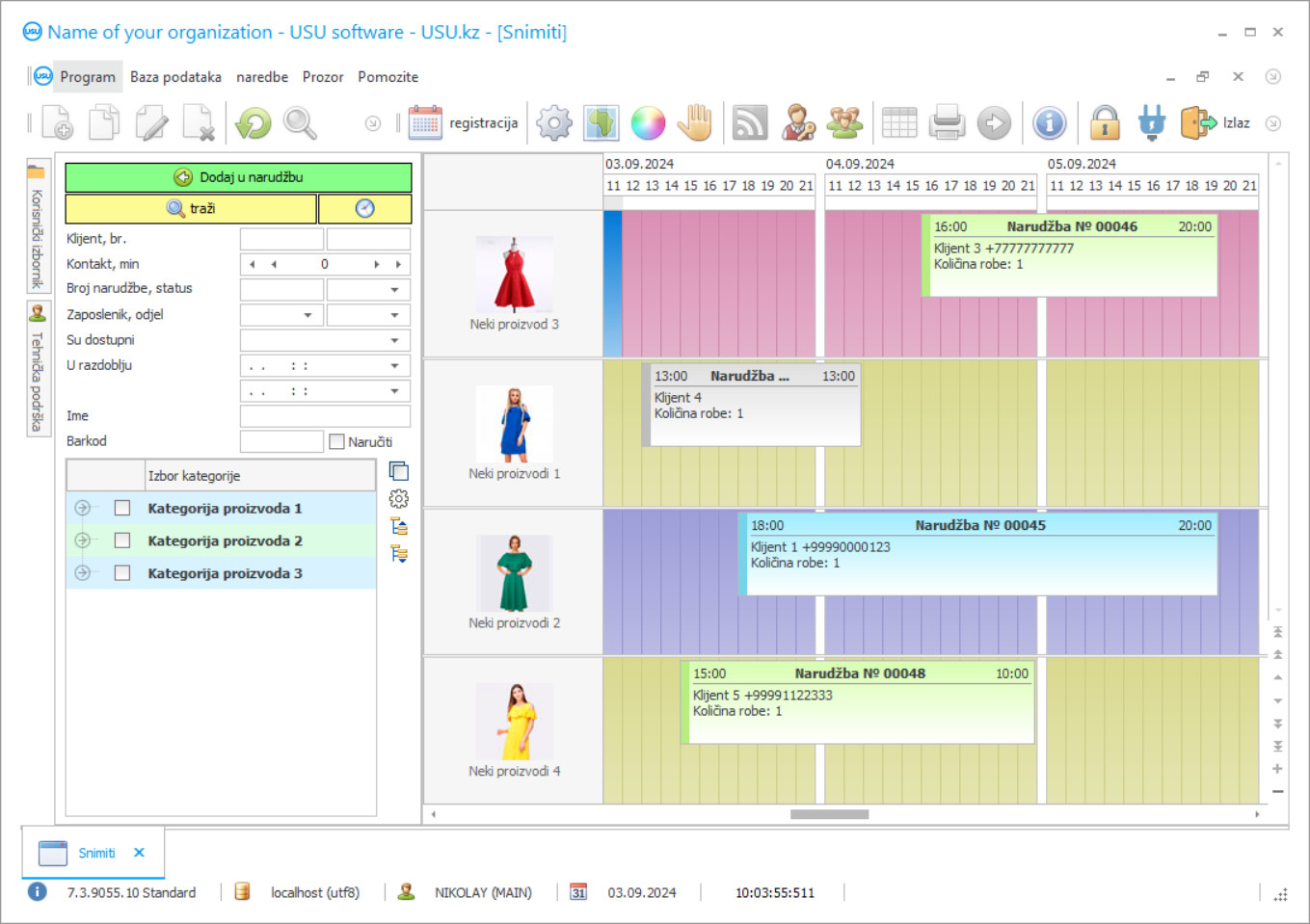Image resolution: width=1310 pixels, height=924 pixels.
Task: Click the Kontakt min single-step decrease arrow
Action: click(x=274, y=264)
